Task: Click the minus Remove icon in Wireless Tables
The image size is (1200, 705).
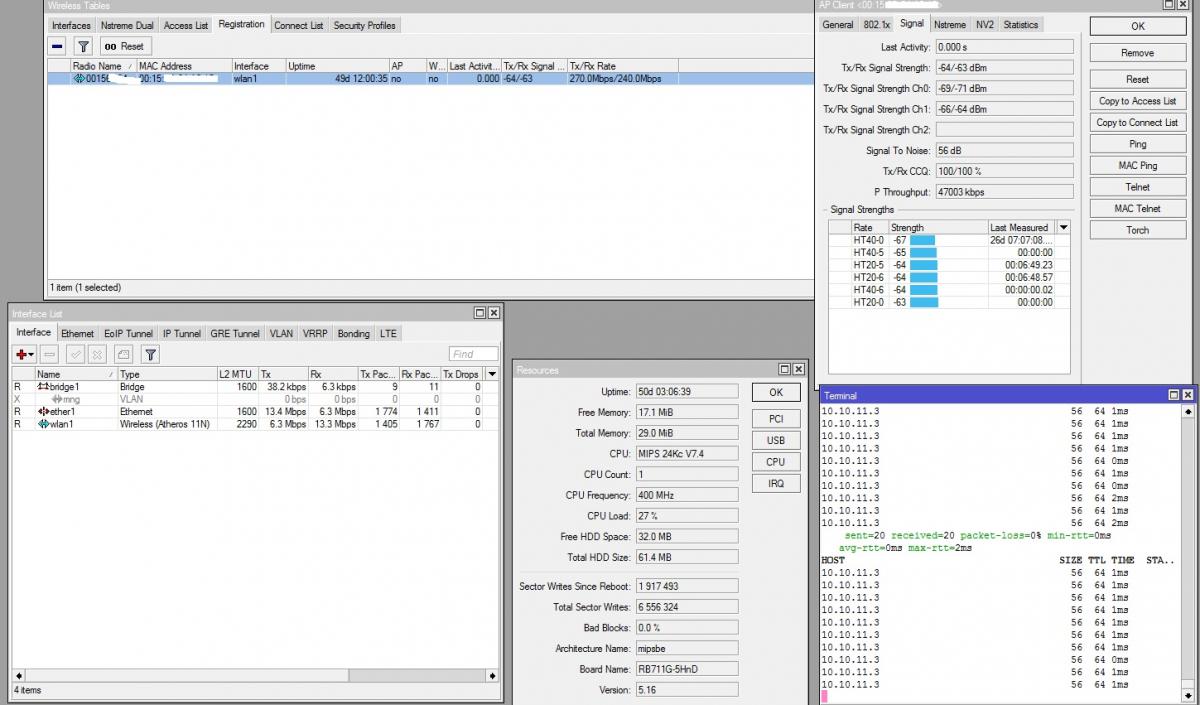Action: pos(58,46)
